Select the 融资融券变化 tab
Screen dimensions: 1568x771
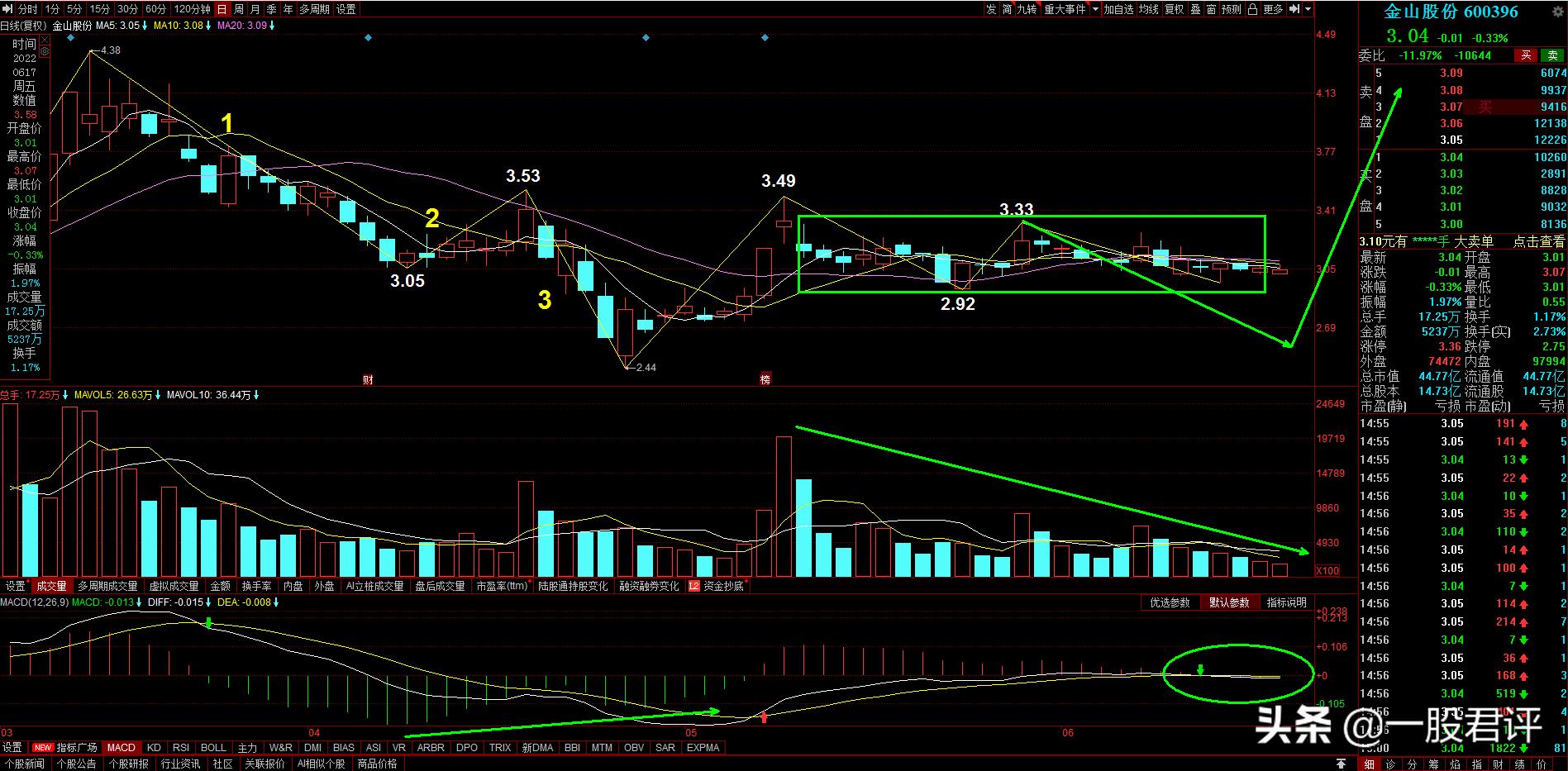(x=650, y=586)
